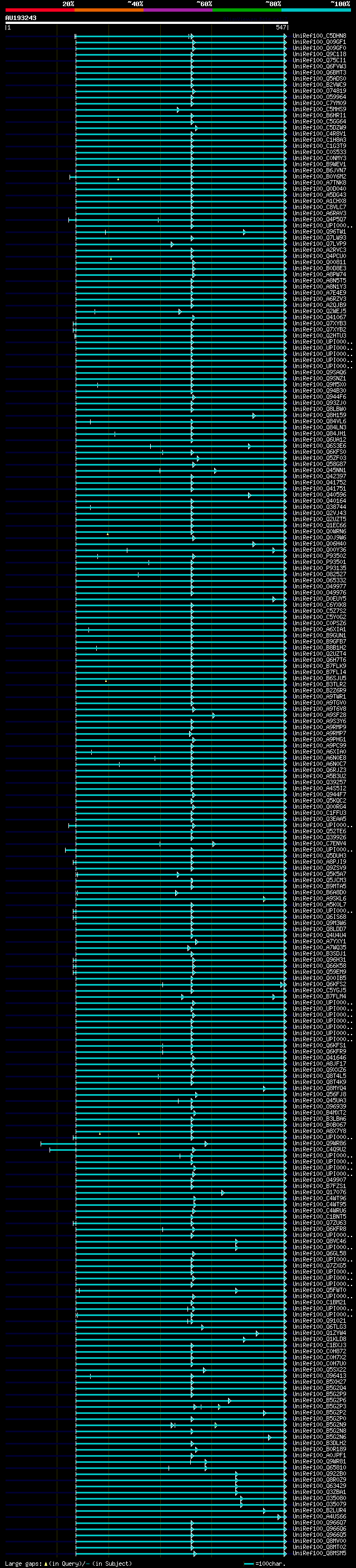Select hit UniRef100_Q9SAQ6
356x1568 pixels.
(319, 373)
